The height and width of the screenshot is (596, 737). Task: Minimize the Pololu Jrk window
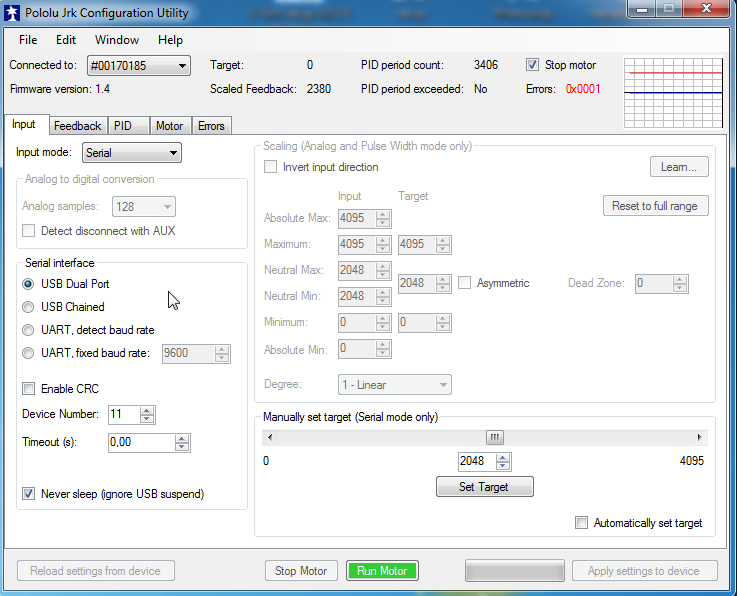point(643,8)
